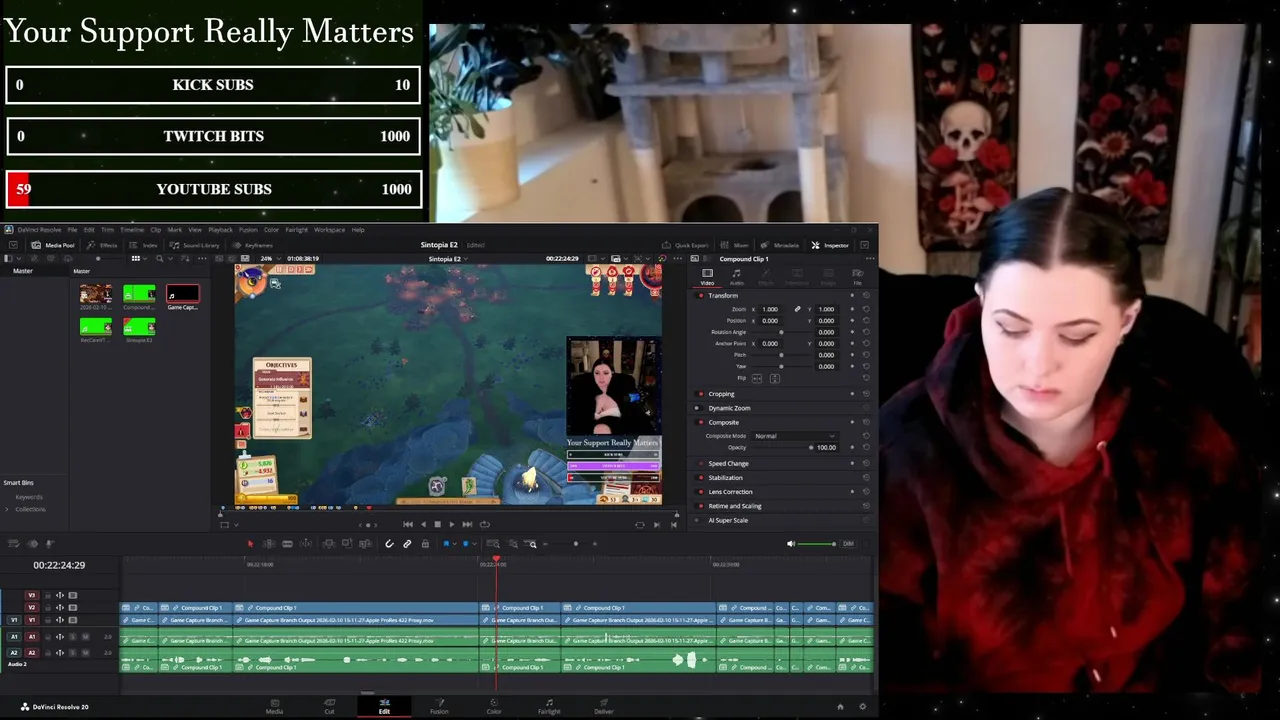This screenshot has height=720, width=1280.
Task: Expand the Collections smart bin
Action: coord(7,509)
